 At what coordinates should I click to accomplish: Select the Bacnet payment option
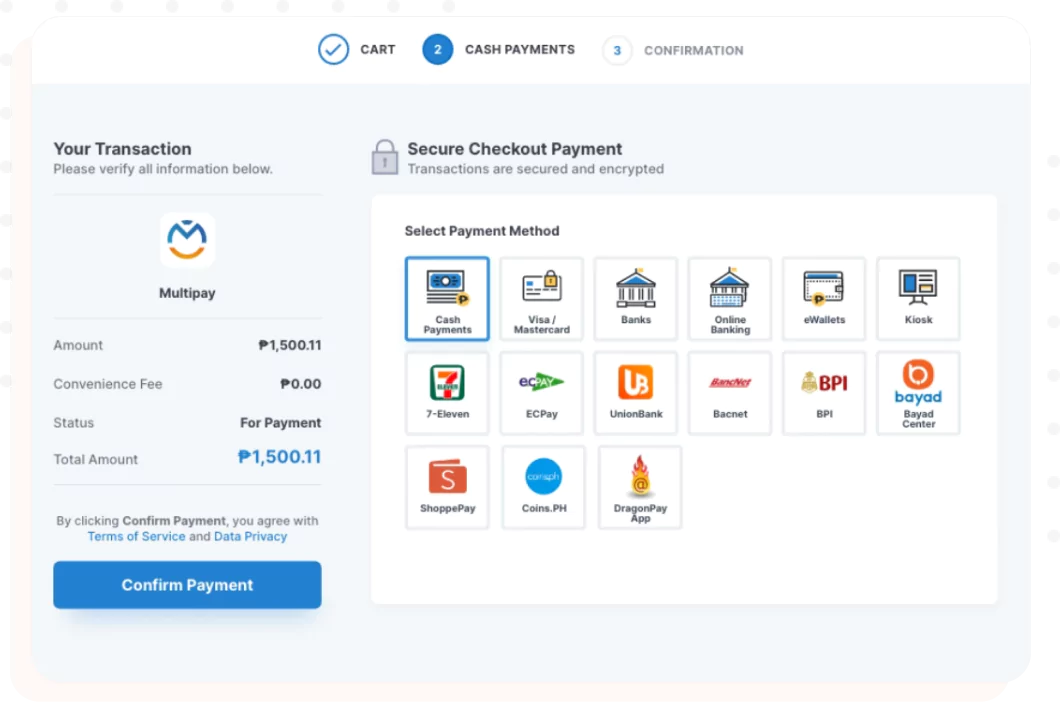730,393
